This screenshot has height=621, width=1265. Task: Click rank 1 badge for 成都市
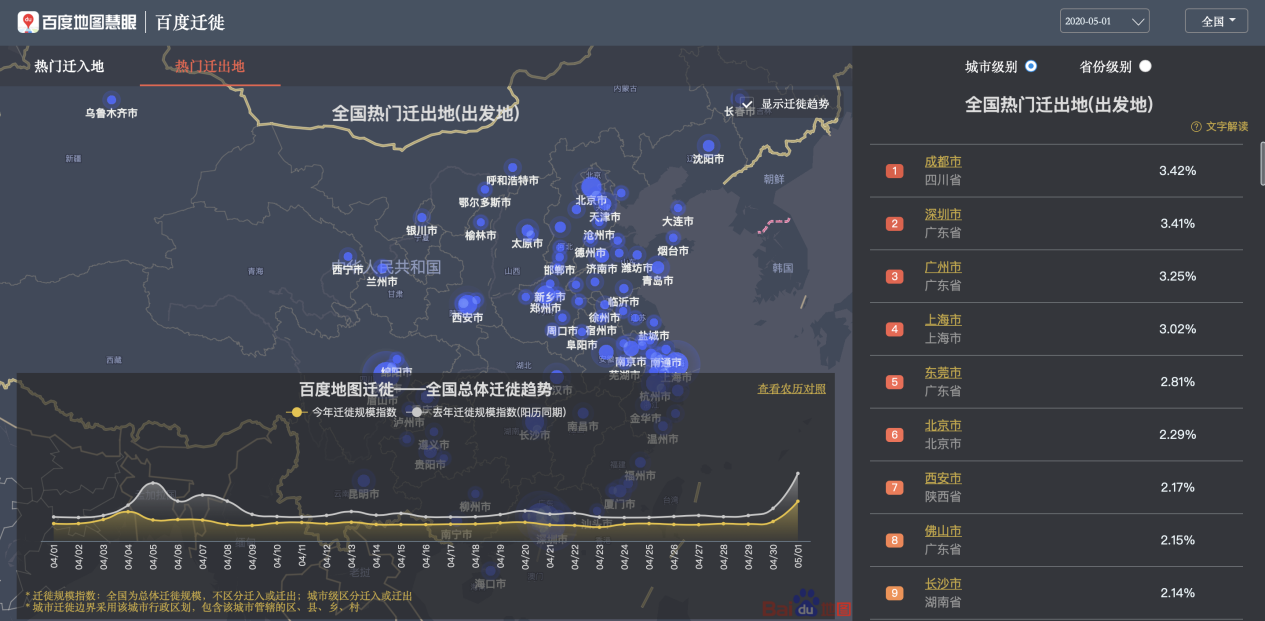point(894,171)
